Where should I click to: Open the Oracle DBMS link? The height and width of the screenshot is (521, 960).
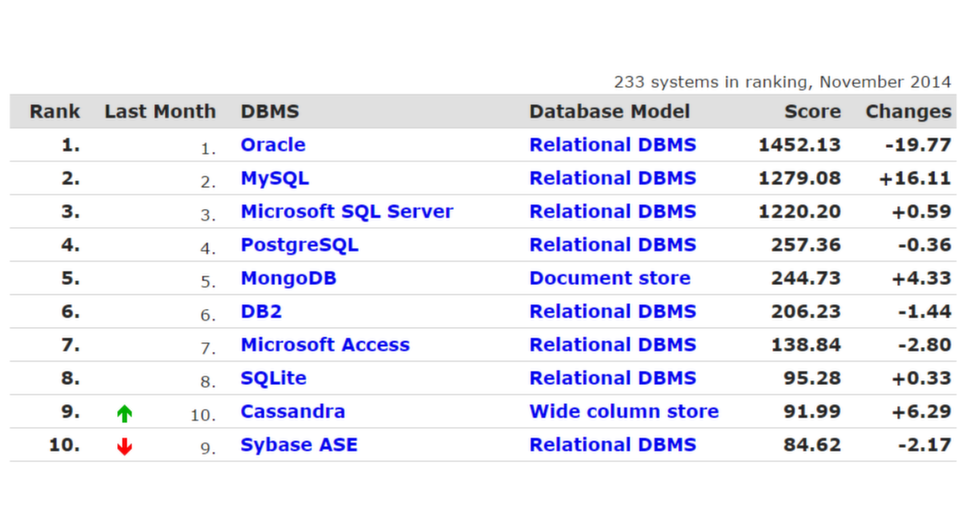click(272, 145)
